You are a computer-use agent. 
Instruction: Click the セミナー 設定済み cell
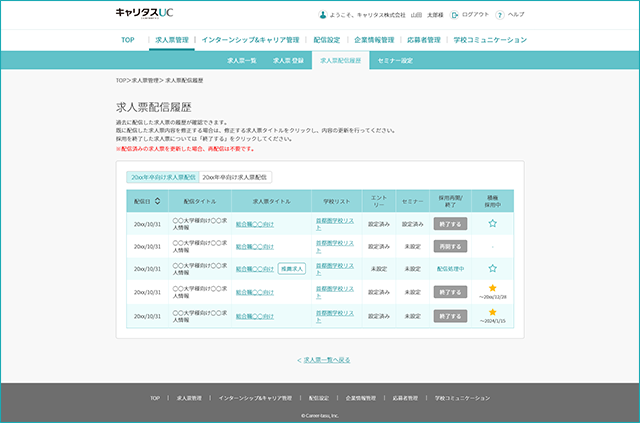click(x=413, y=224)
